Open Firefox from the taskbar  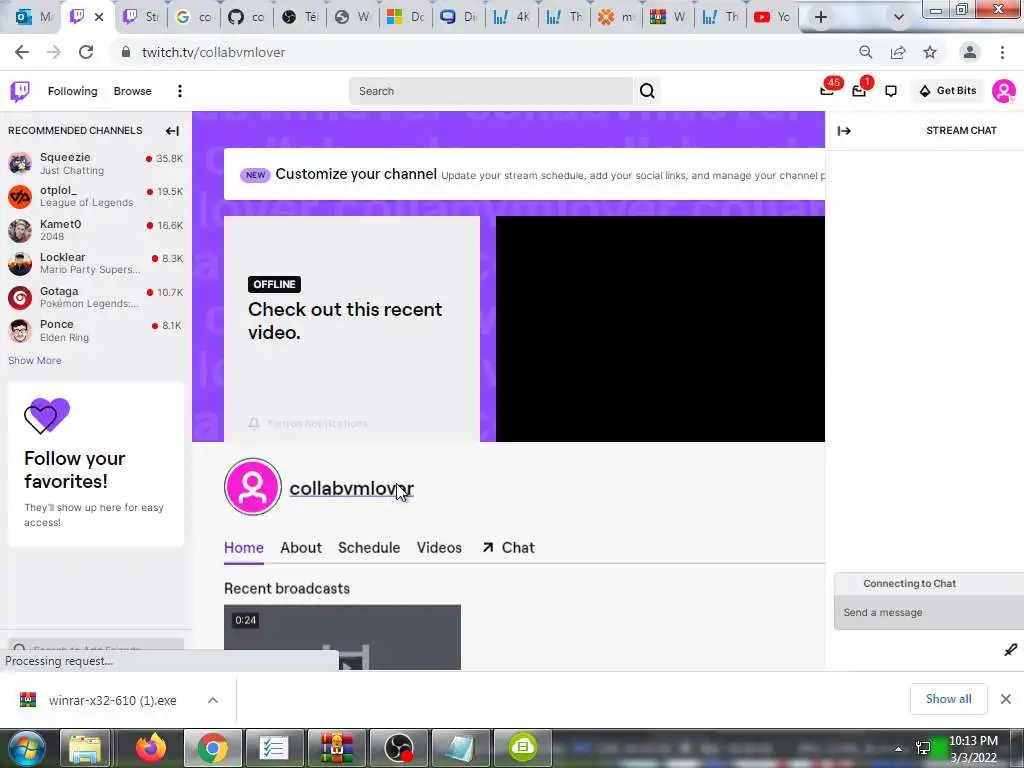coord(151,748)
